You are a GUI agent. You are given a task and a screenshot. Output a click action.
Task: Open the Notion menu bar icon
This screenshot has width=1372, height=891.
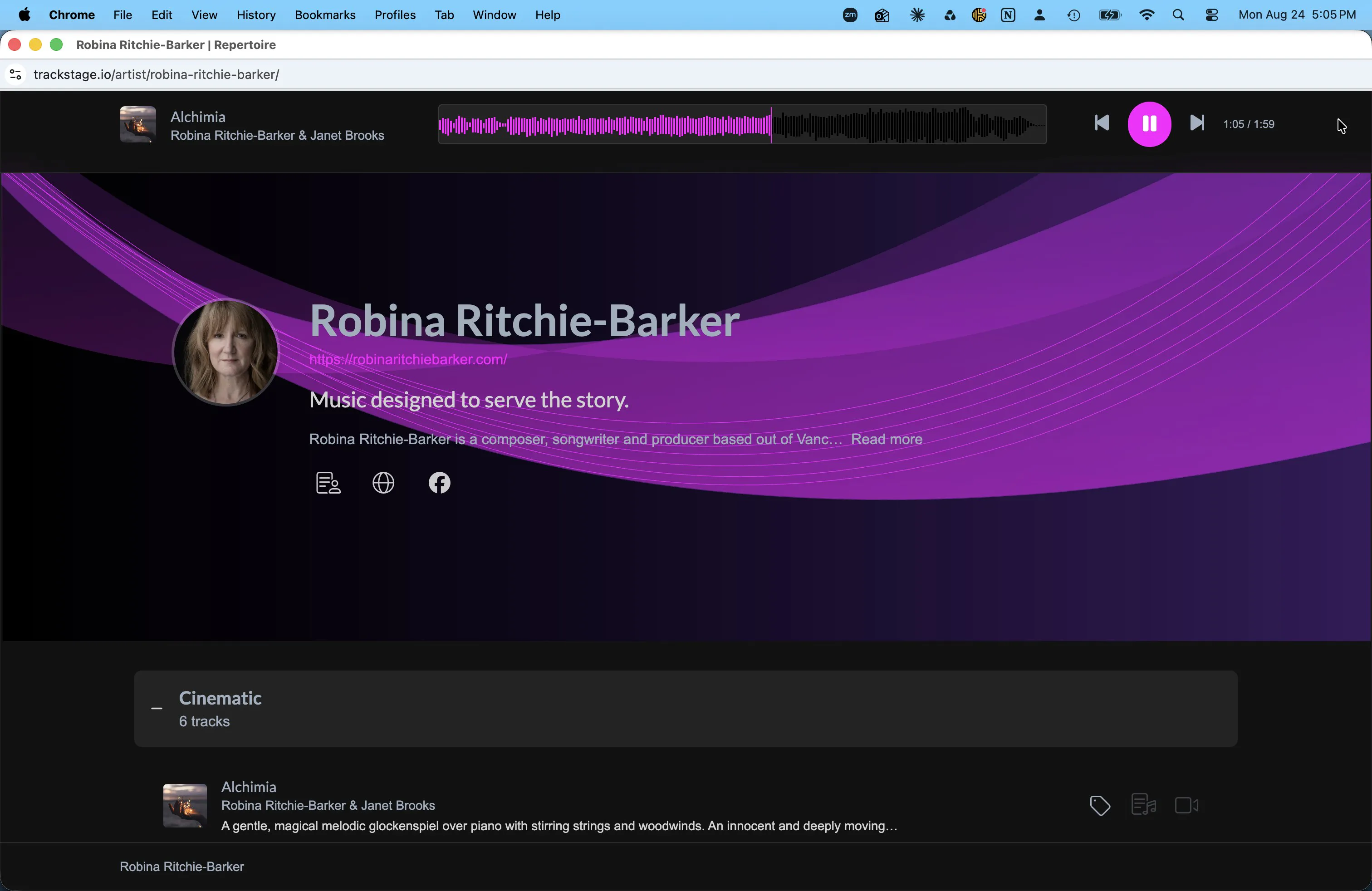[1008, 15]
